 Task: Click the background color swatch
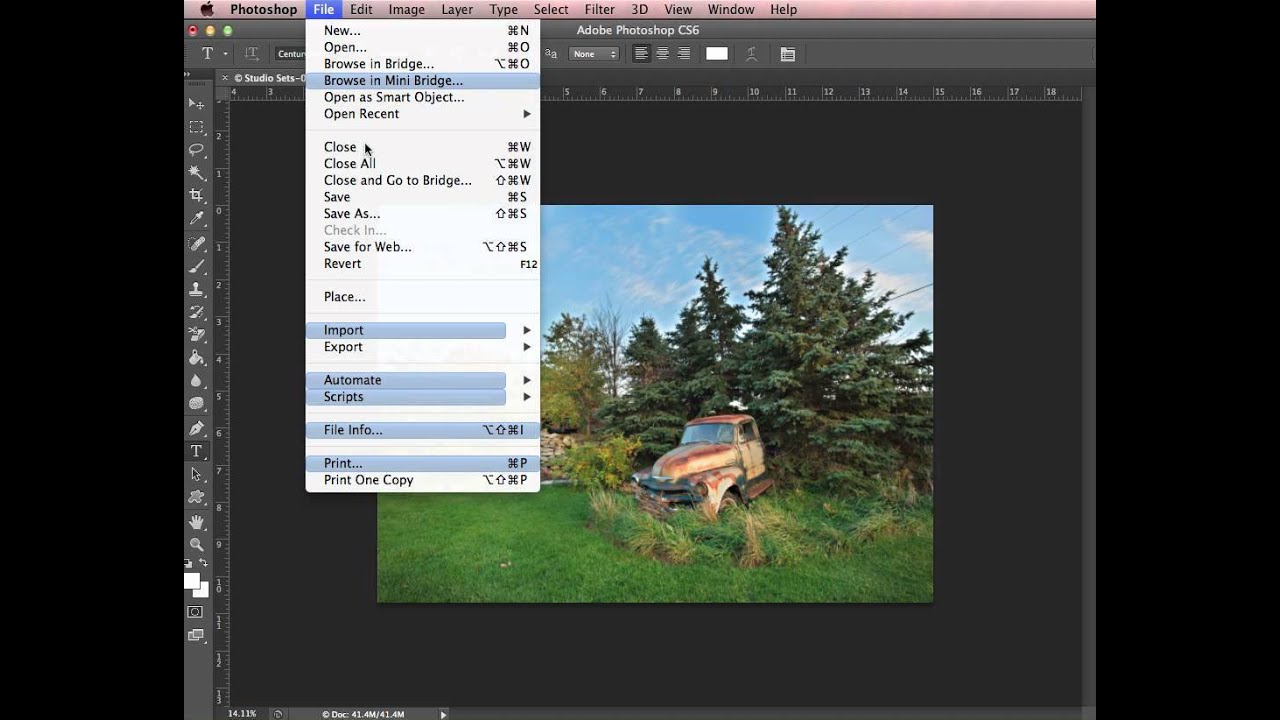(x=203, y=591)
